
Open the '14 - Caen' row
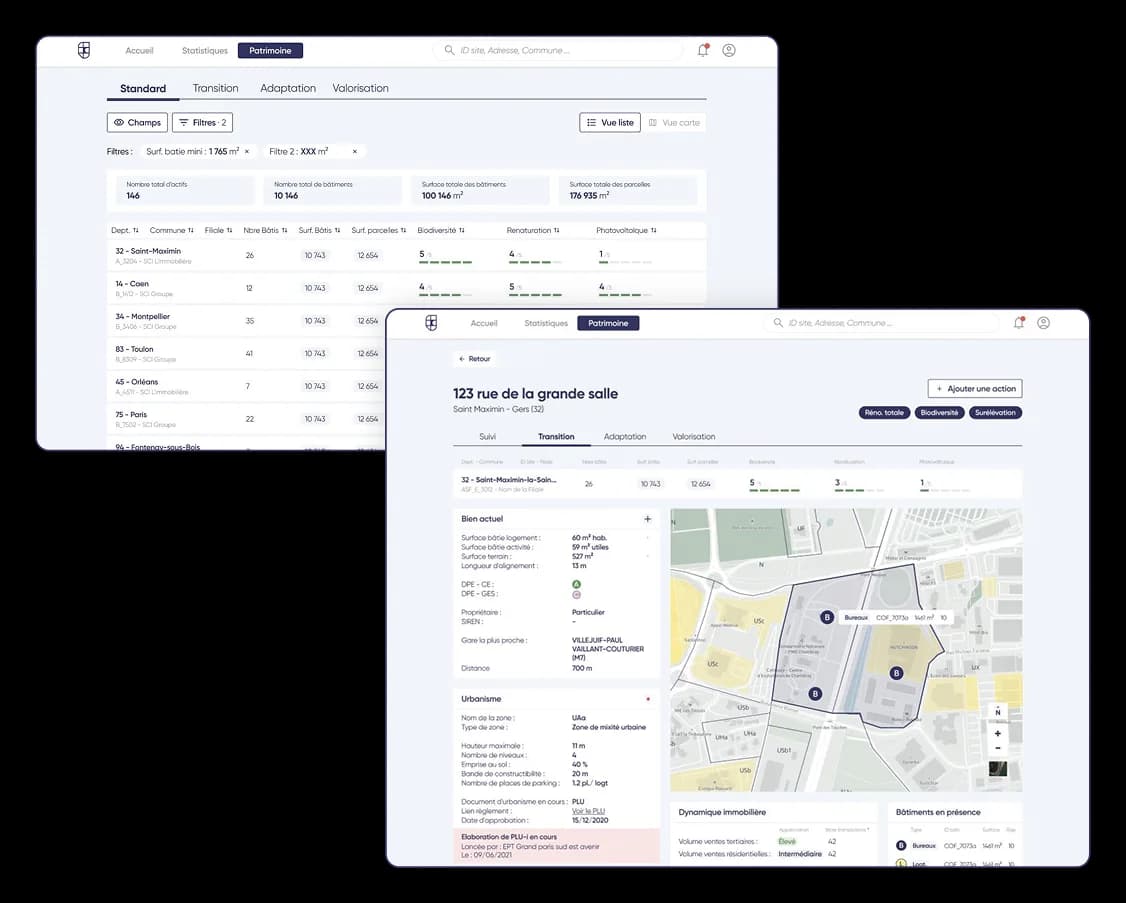coord(406,288)
